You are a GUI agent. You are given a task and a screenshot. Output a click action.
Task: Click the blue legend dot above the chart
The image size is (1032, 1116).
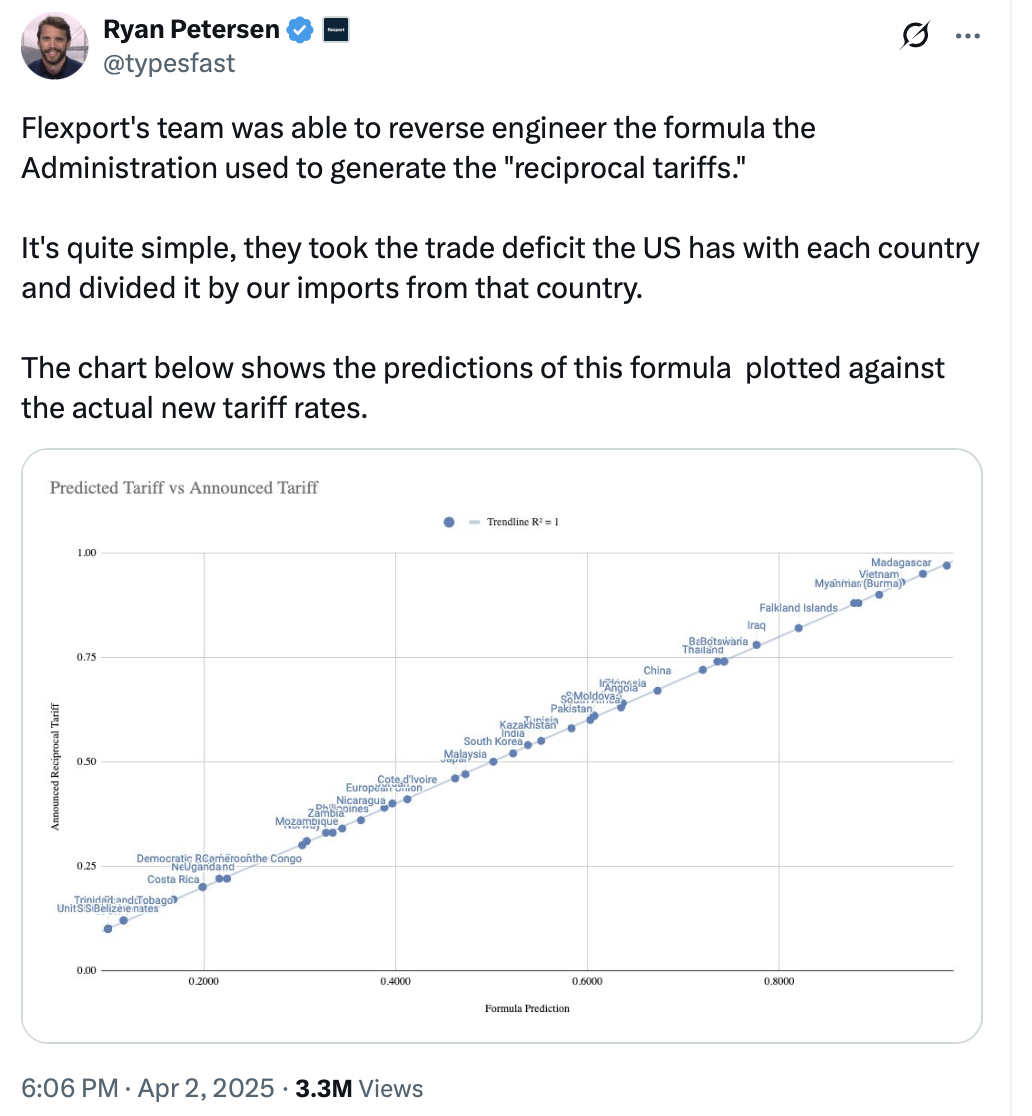tap(448, 522)
